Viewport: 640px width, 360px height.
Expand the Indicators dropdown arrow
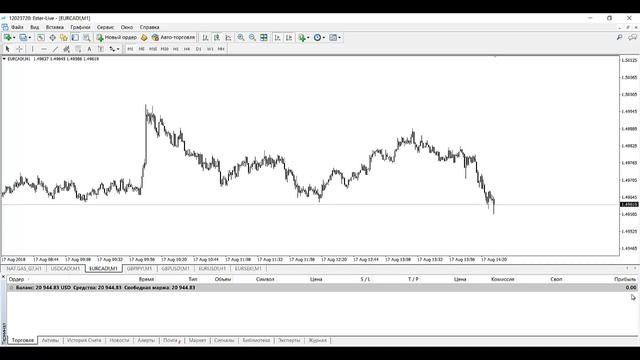coord(308,38)
